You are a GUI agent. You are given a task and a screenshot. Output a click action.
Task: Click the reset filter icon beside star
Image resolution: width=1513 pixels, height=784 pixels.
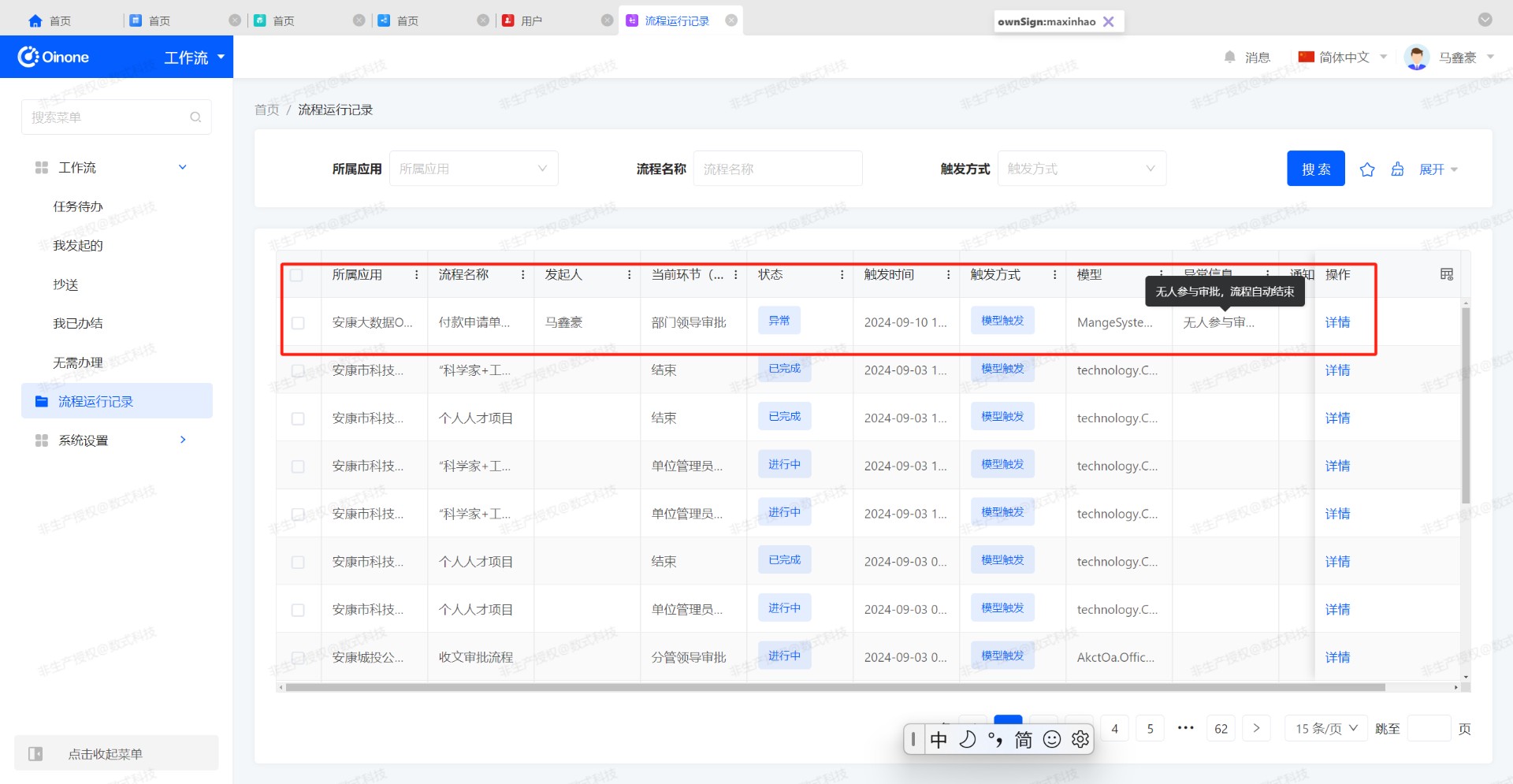(x=1397, y=169)
